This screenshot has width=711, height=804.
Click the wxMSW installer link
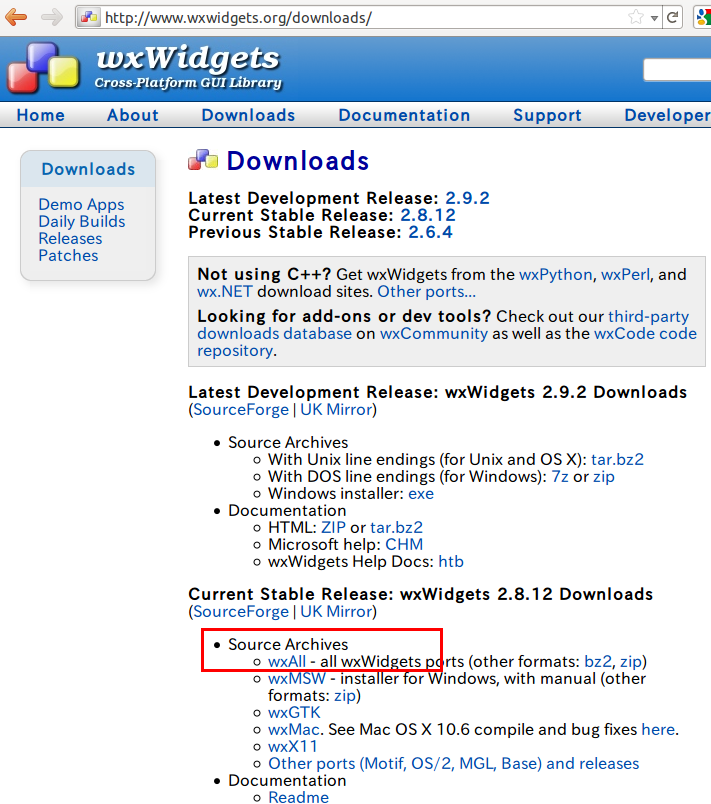click(296, 678)
